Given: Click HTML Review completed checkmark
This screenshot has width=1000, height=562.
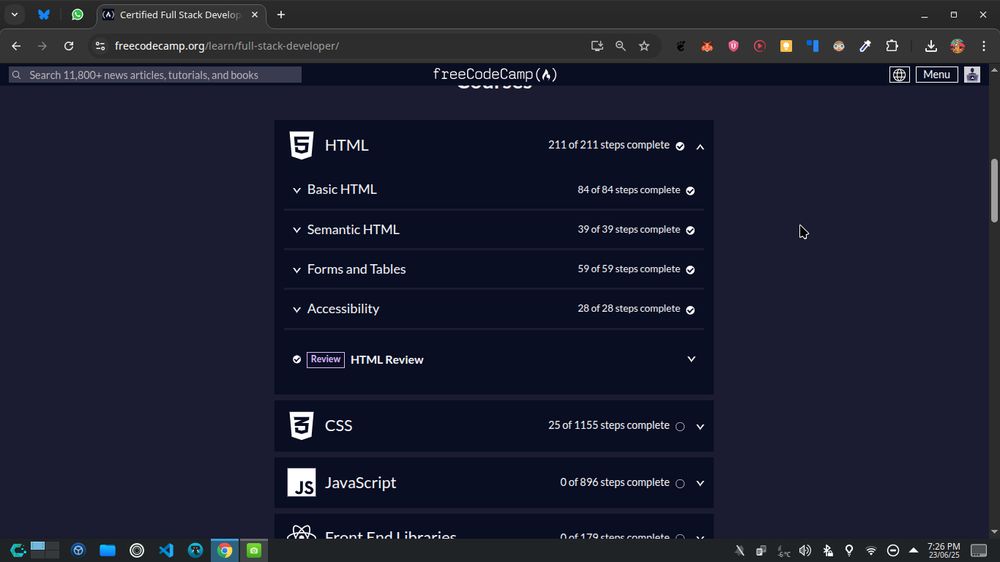Looking at the screenshot, I should tap(297, 360).
